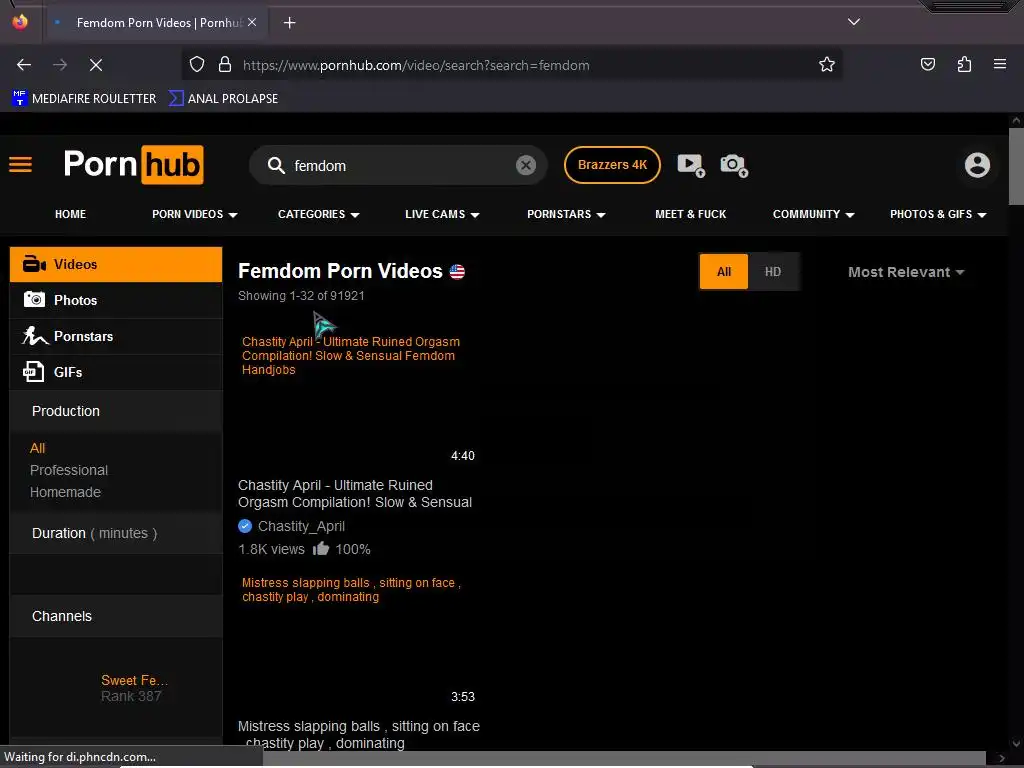
Task: Close the Femdom Porn Videos browser tab
Action: 252,22
